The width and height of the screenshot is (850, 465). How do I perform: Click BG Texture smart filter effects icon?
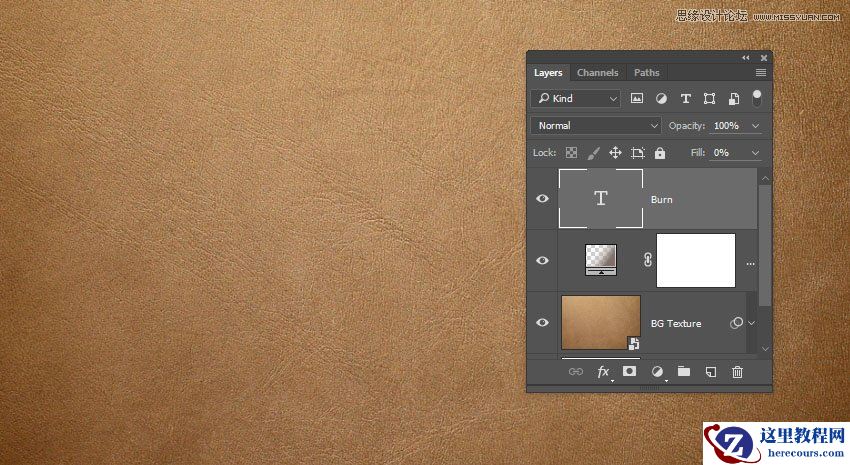(x=736, y=323)
